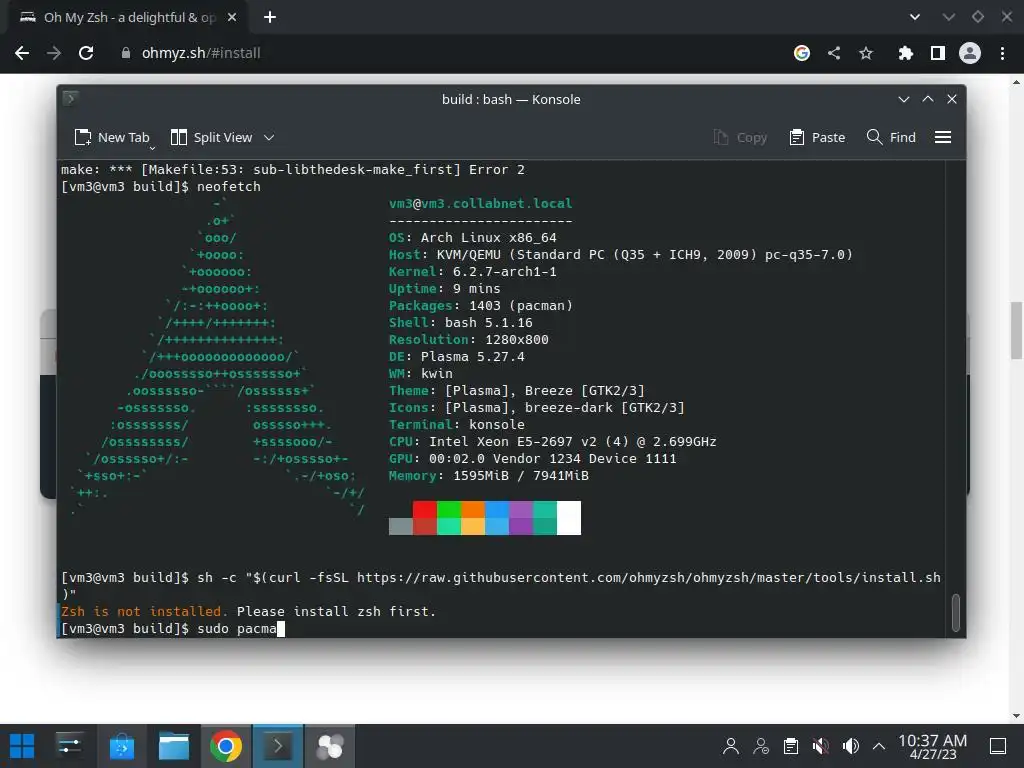Click the '[vm3@vm3 build]$ neofetch' command line

[x=161, y=186]
